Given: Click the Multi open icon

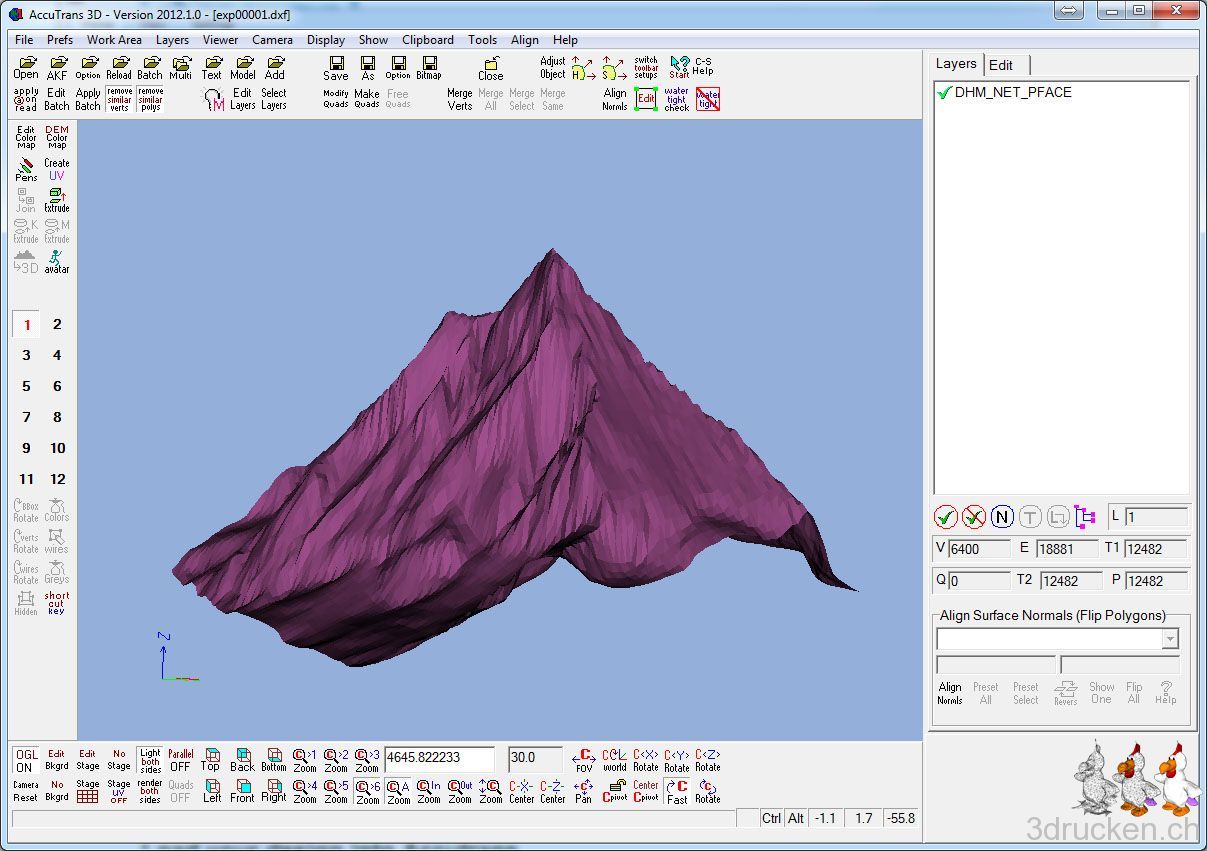Looking at the screenshot, I should click(x=181, y=68).
